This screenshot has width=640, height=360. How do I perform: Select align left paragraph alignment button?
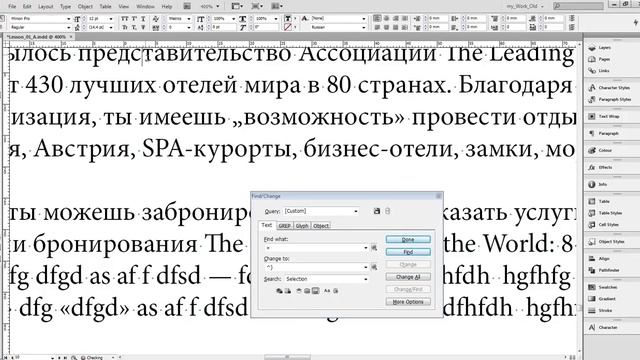coord(377,18)
